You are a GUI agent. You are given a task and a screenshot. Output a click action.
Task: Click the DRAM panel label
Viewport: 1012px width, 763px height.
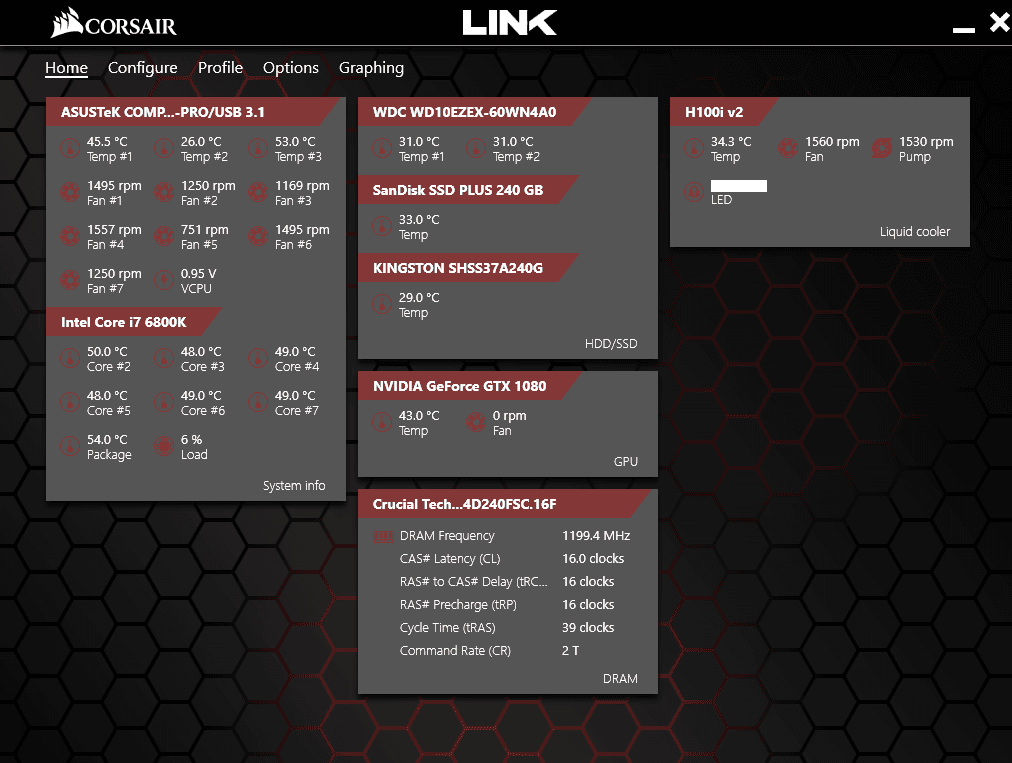pos(620,678)
